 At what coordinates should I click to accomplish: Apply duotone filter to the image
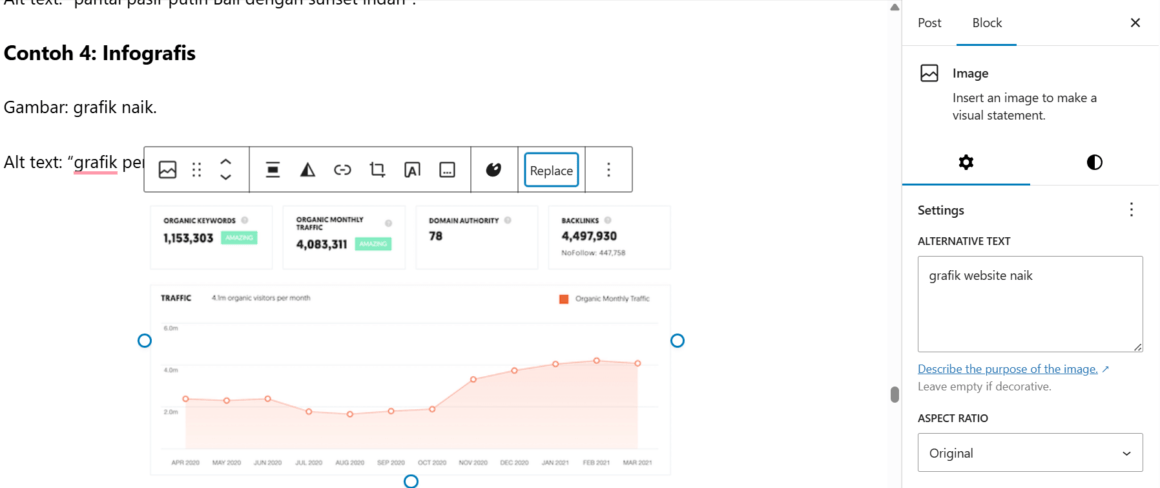point(308,170)
